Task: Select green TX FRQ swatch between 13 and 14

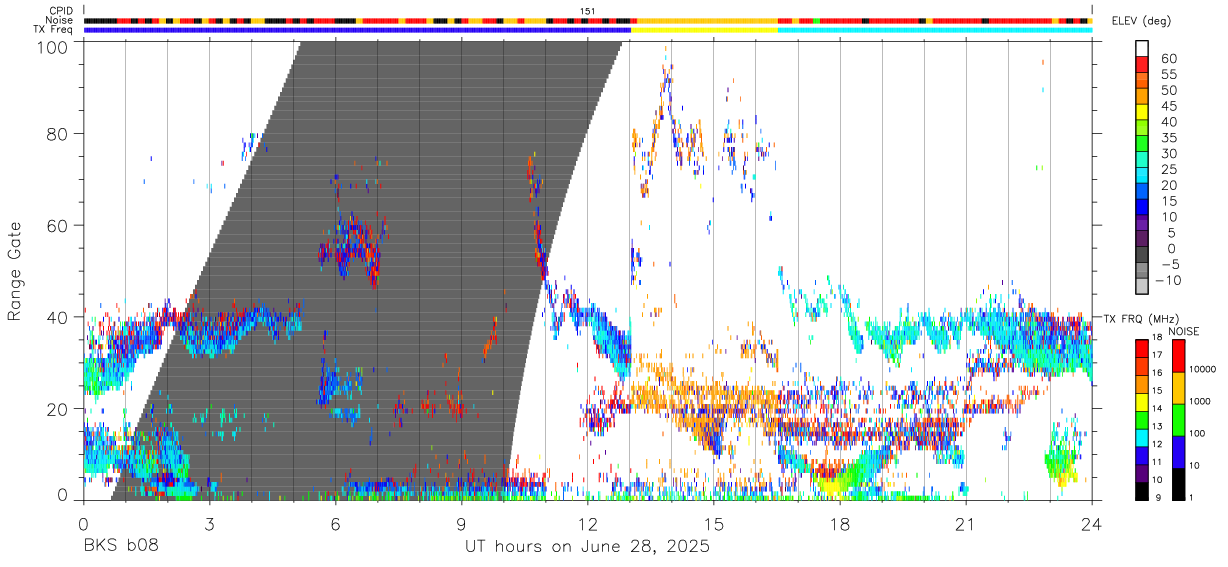Action: [1141, 419]
